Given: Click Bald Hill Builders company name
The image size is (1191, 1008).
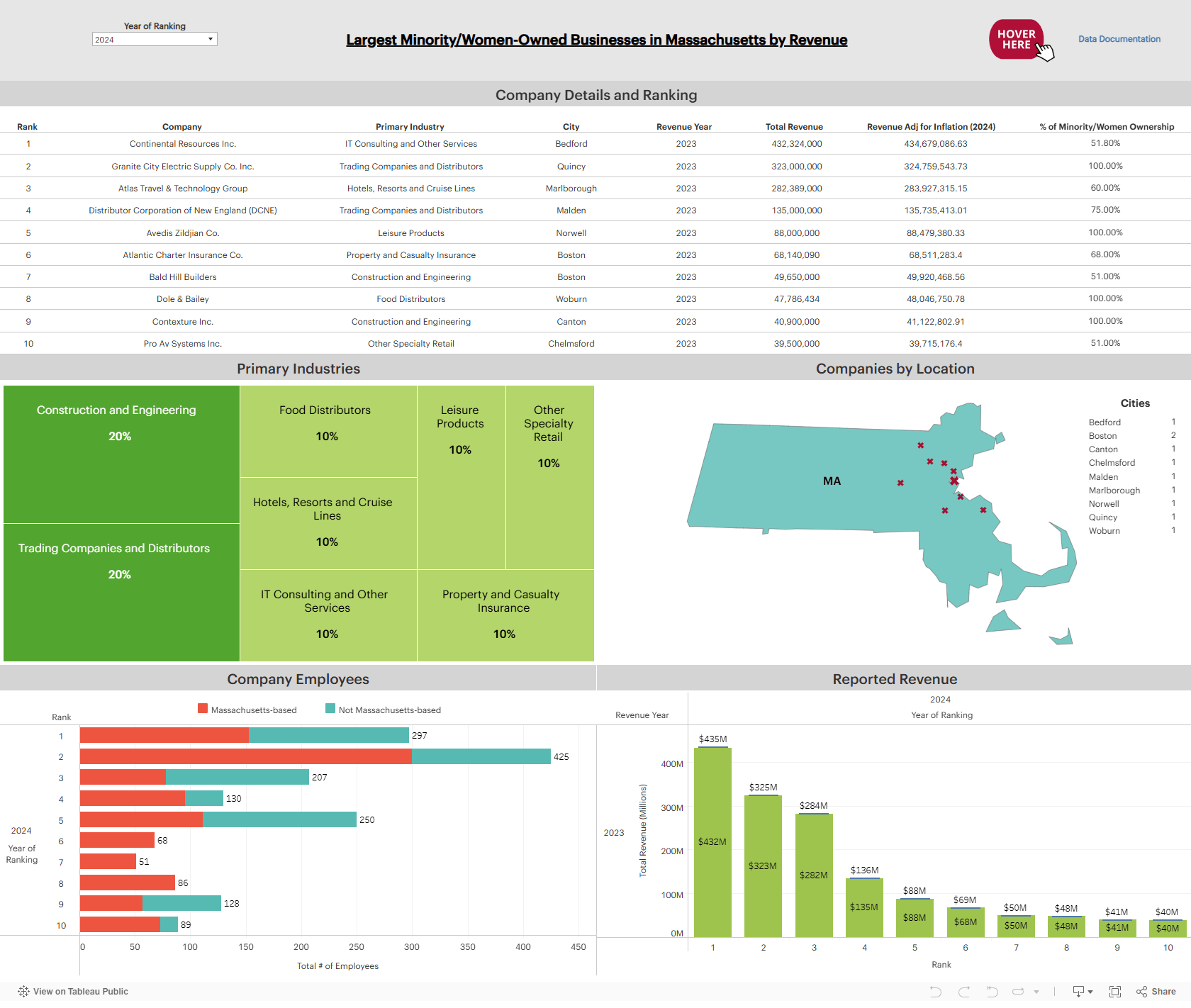Looking at the screenshot, I should click(x=183, y=277).
